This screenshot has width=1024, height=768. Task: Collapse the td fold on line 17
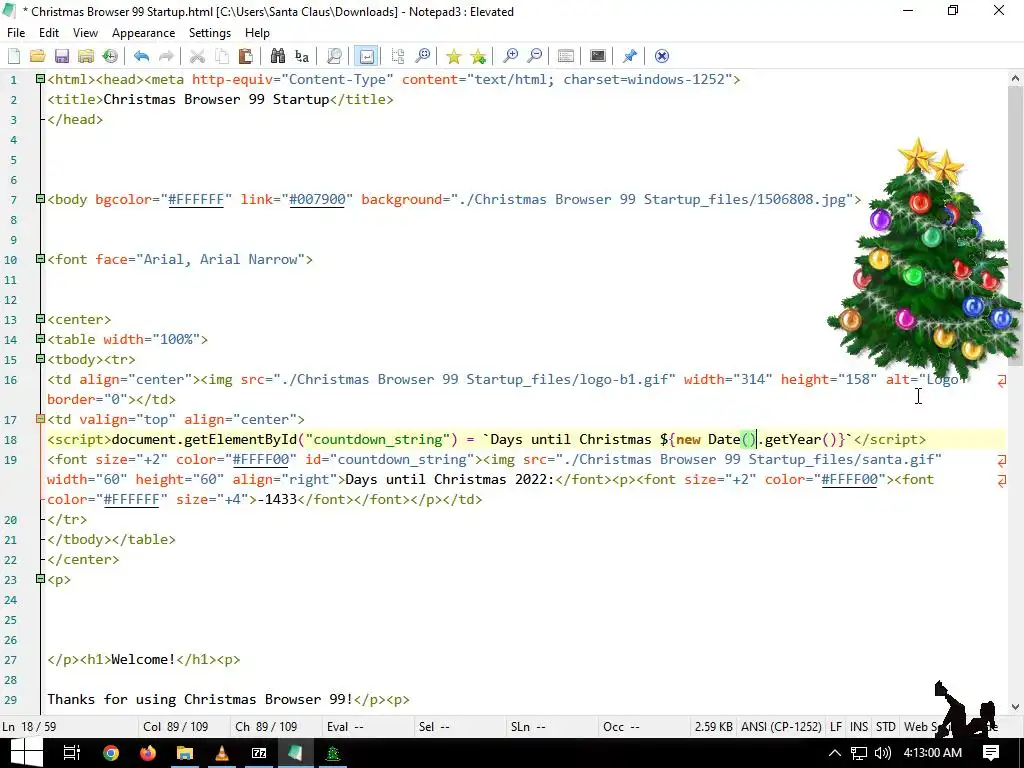tap(40, 419)
